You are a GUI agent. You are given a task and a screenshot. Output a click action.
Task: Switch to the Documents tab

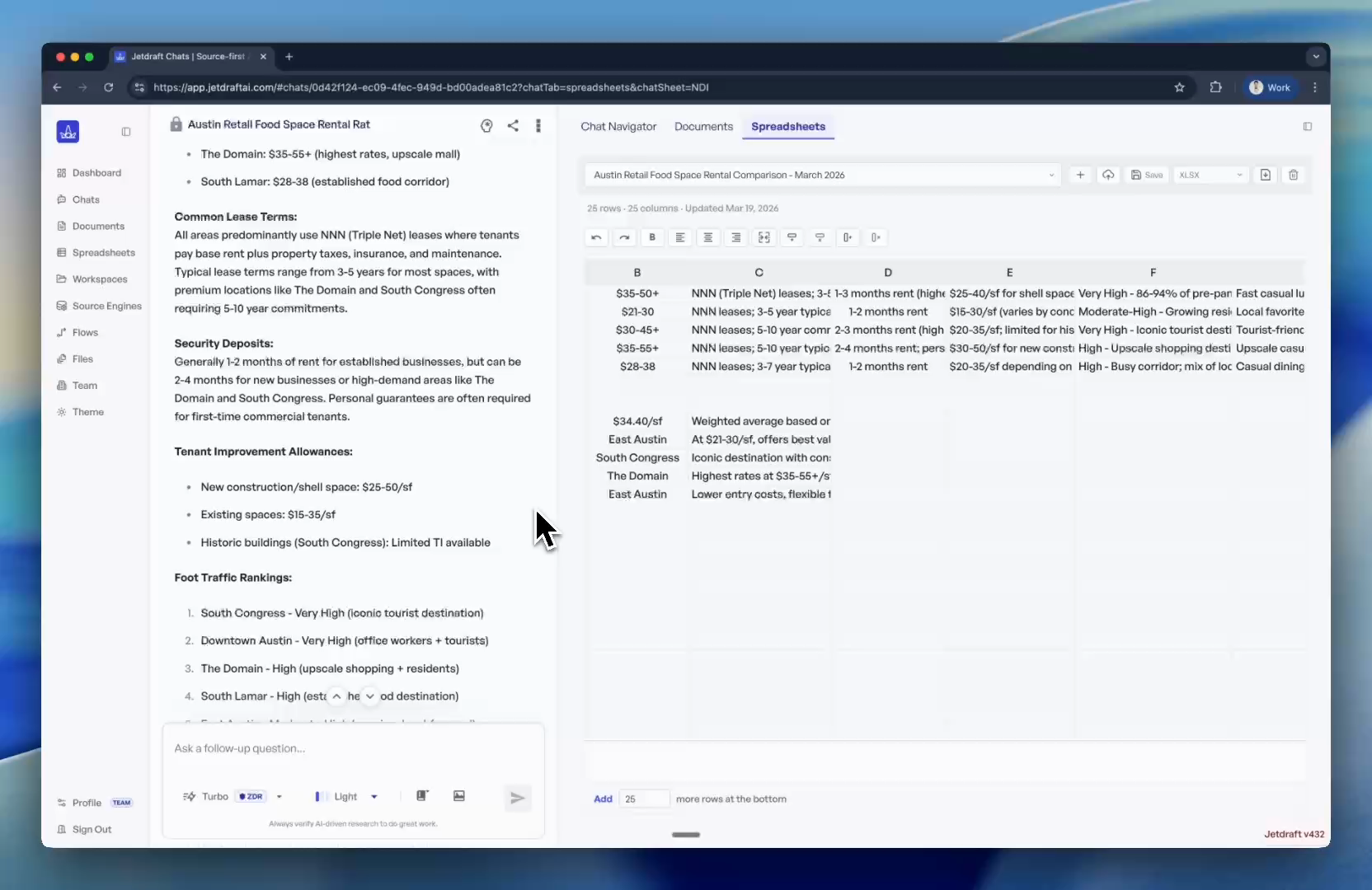(x=703, y=127)
